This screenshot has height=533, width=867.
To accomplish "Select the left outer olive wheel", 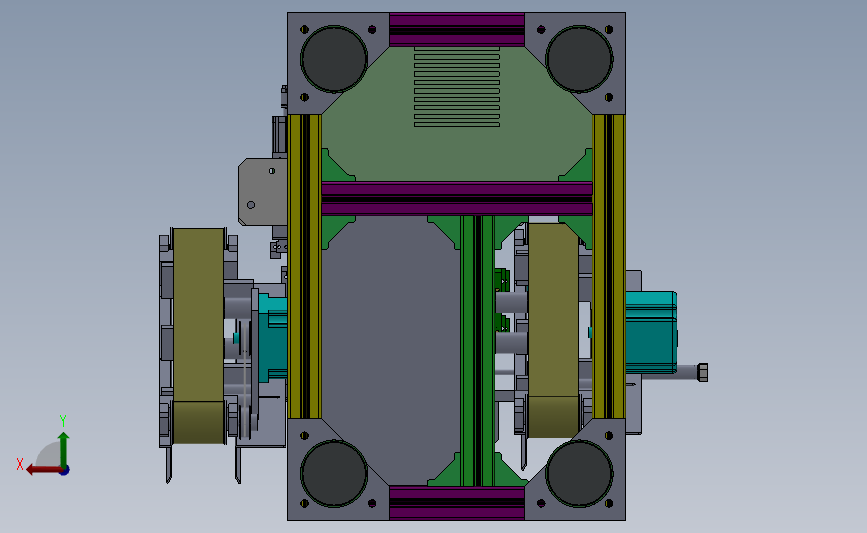I will coord(199,336).
